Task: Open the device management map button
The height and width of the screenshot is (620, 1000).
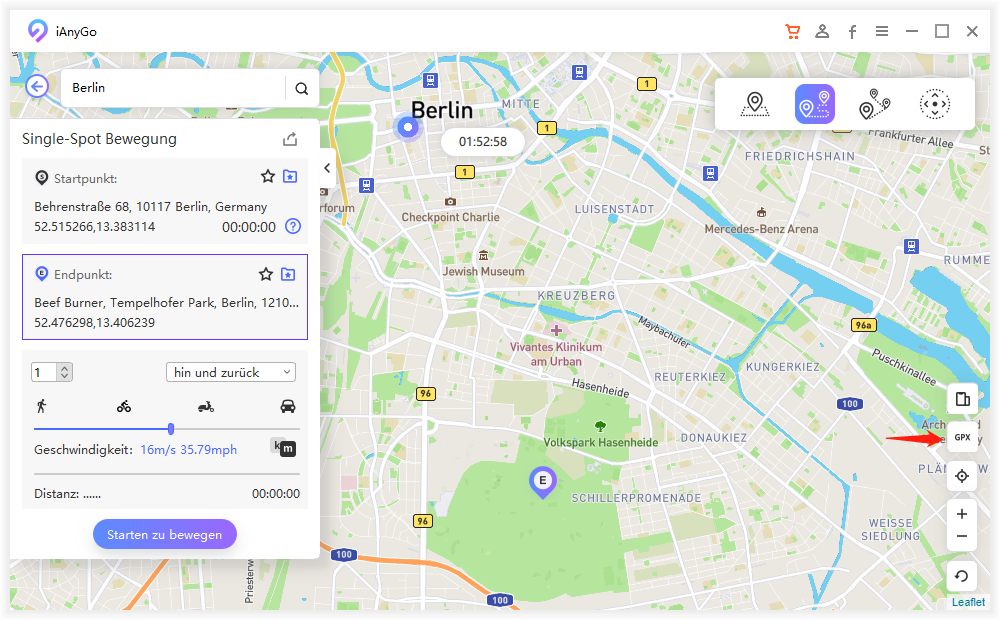Action: click(962, 400)
